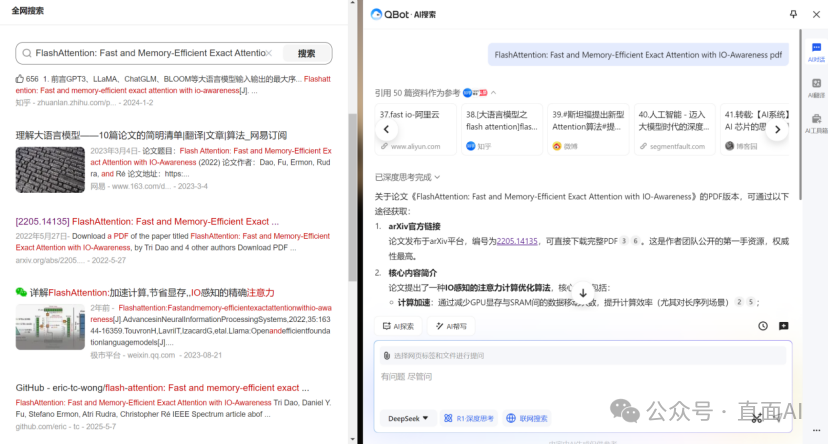The image size is (828, 444).
Task: Select the AI搜索 tab above input
Action: coord(398,326)
